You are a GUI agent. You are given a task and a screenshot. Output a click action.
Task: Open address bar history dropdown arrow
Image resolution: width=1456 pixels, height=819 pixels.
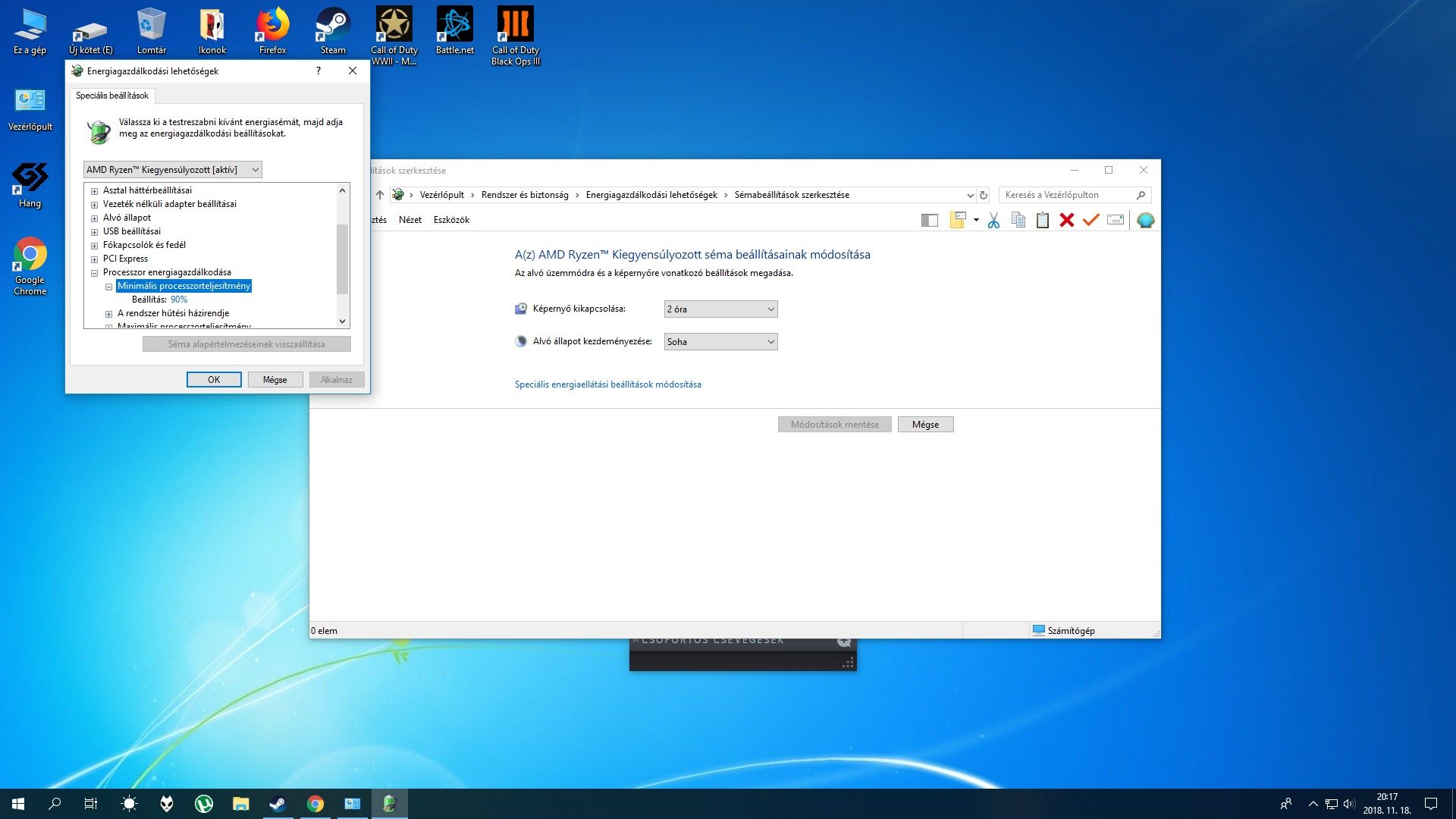970,195
